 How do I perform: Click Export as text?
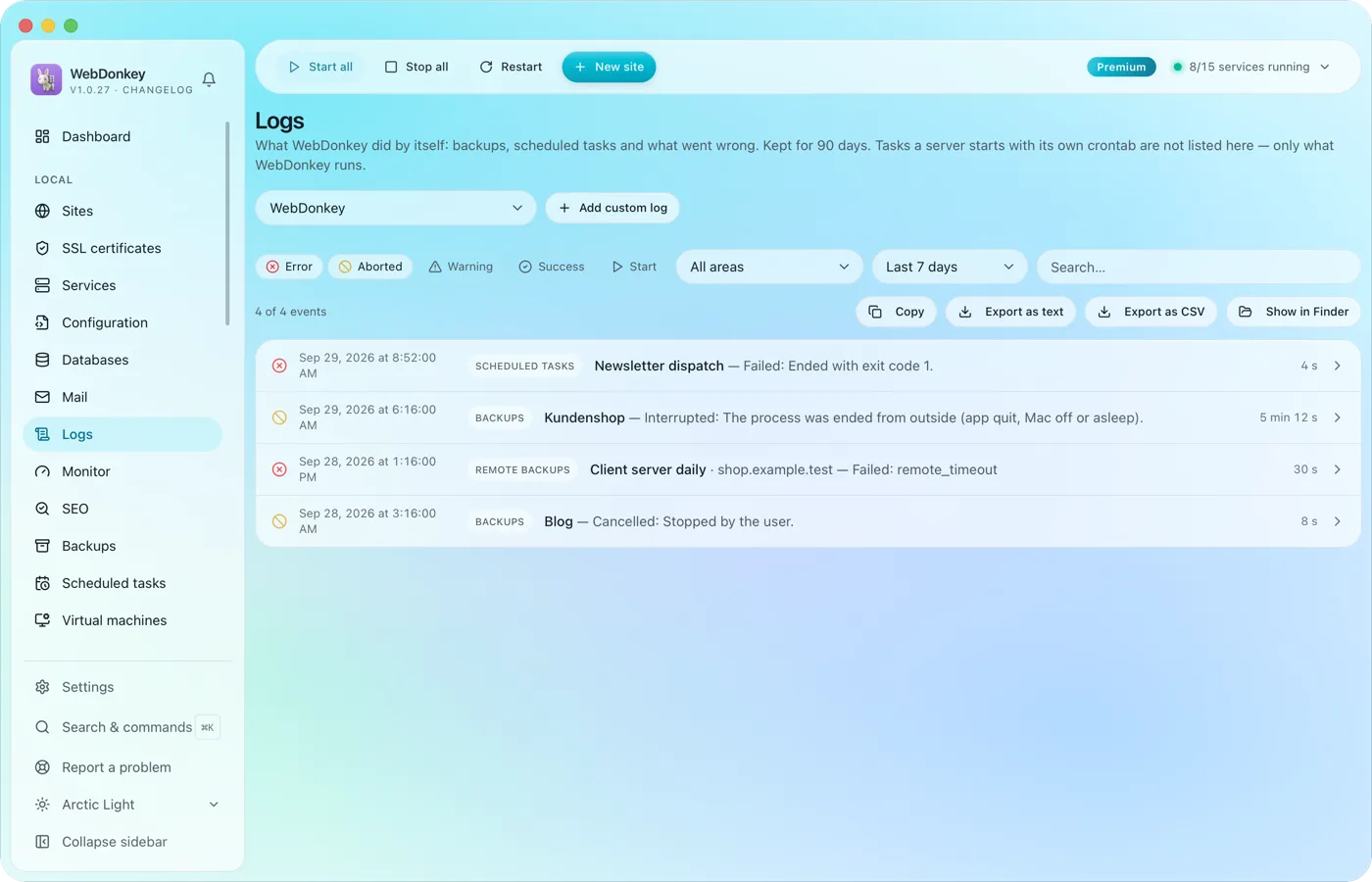coord(1010,312)
